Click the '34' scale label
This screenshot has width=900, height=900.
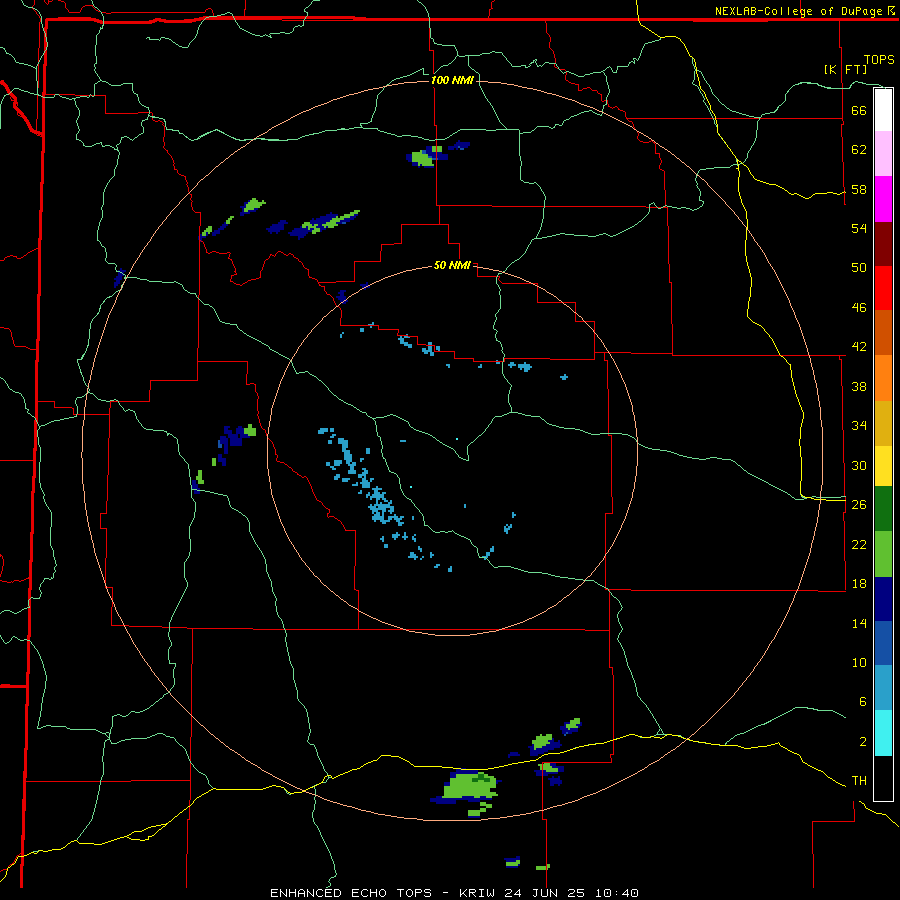tap(859, 425)
